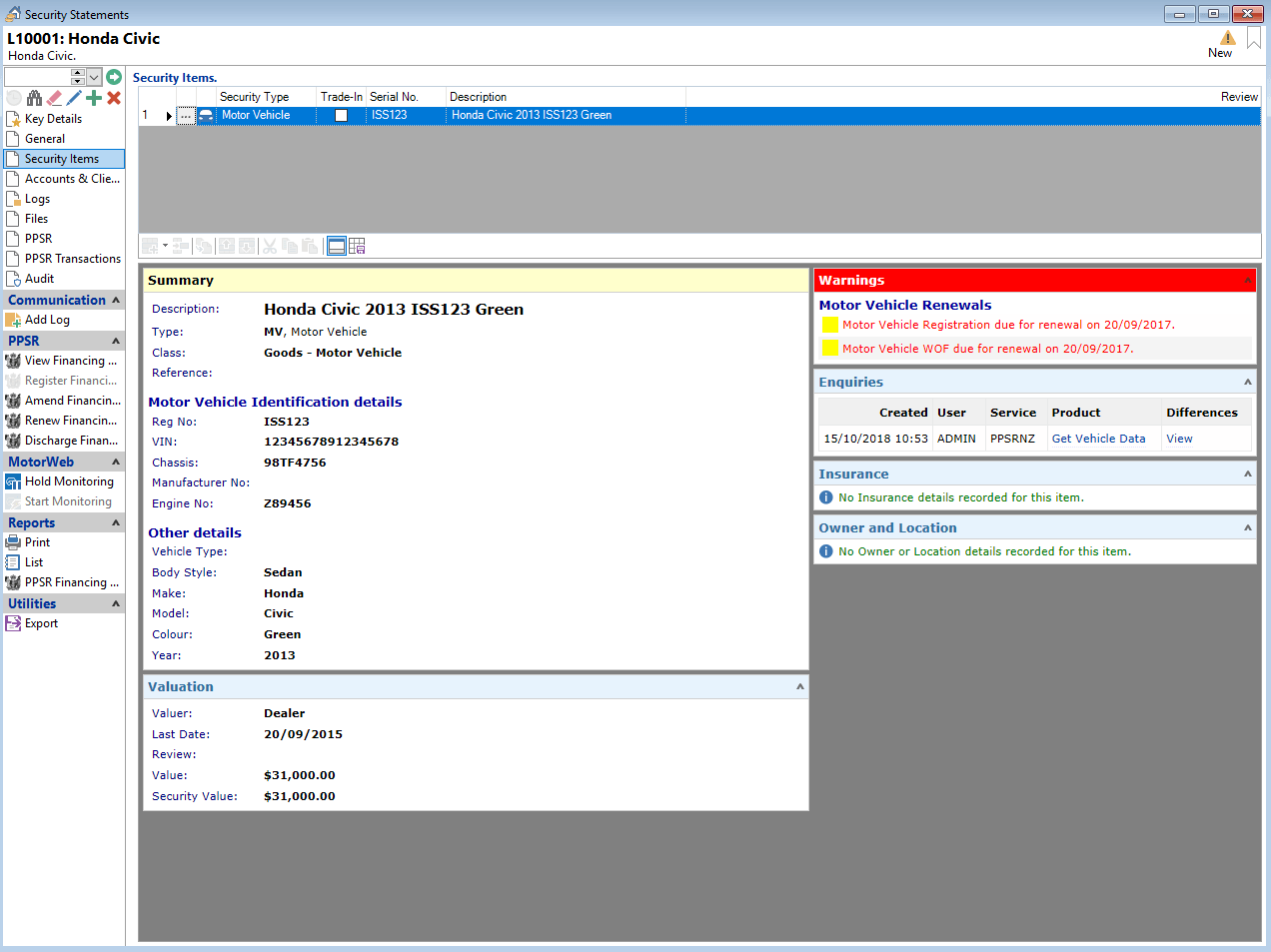
Task: Click the Serial No. column header
Action: (x=406, y=97)
